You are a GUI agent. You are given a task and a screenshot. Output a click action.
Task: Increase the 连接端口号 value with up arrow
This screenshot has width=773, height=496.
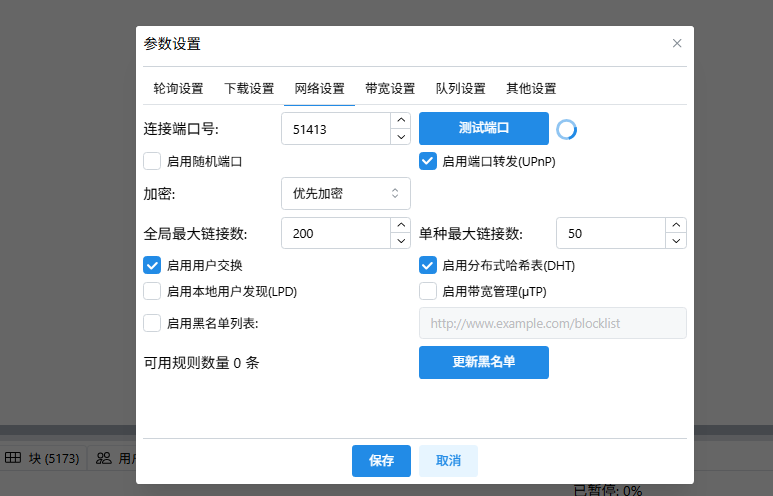(x=401, y=121)
